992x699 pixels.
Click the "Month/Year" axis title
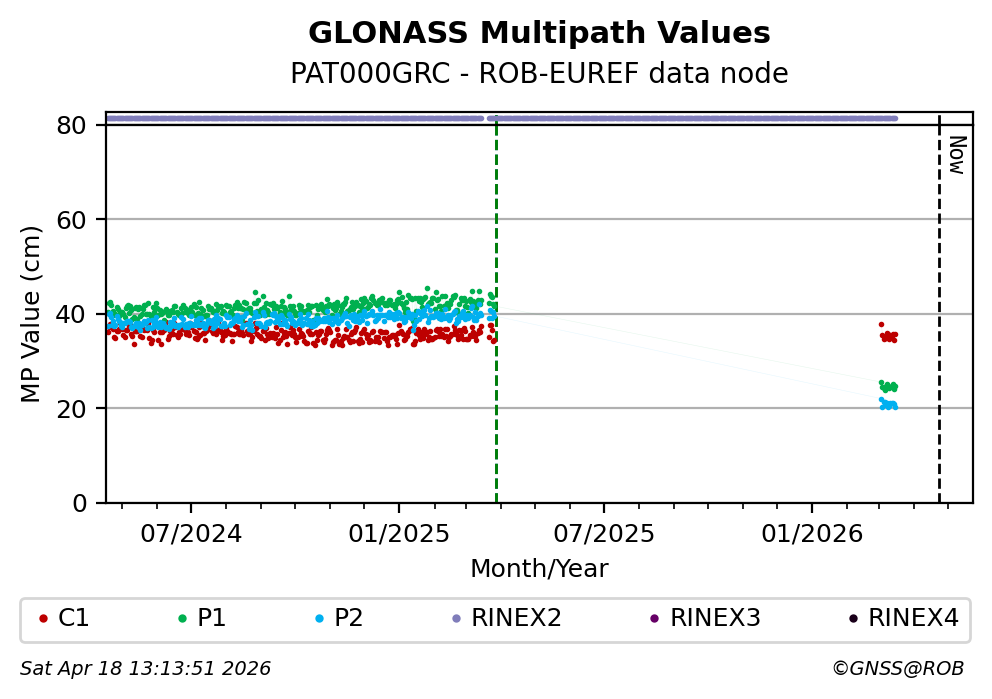539,569
